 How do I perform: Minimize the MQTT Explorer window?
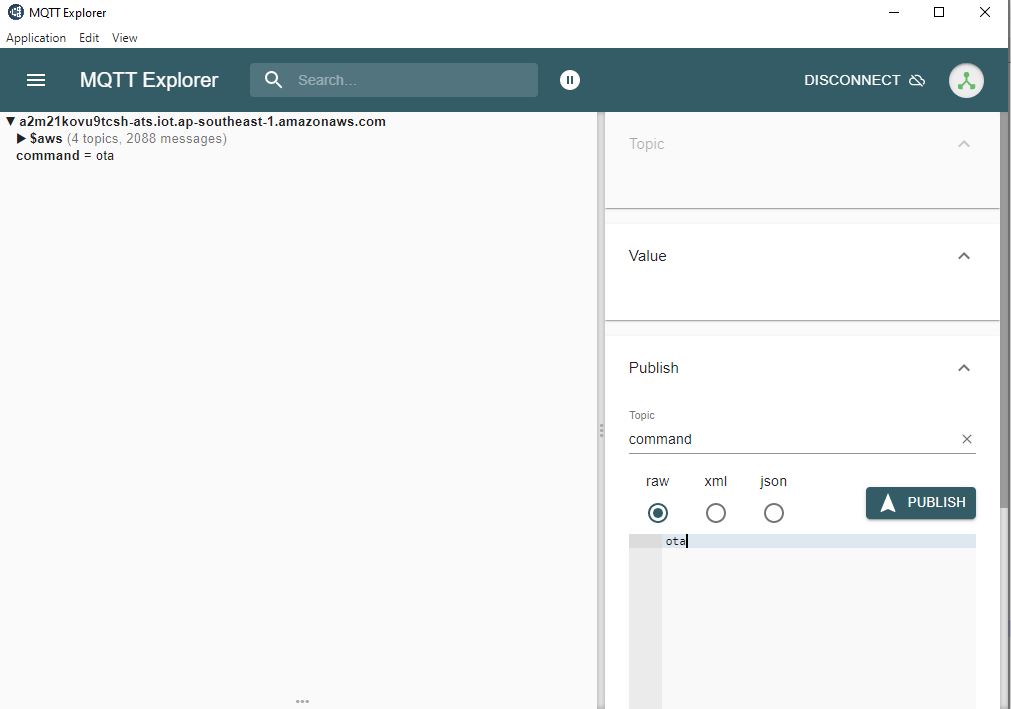click(x=894, y=12)
